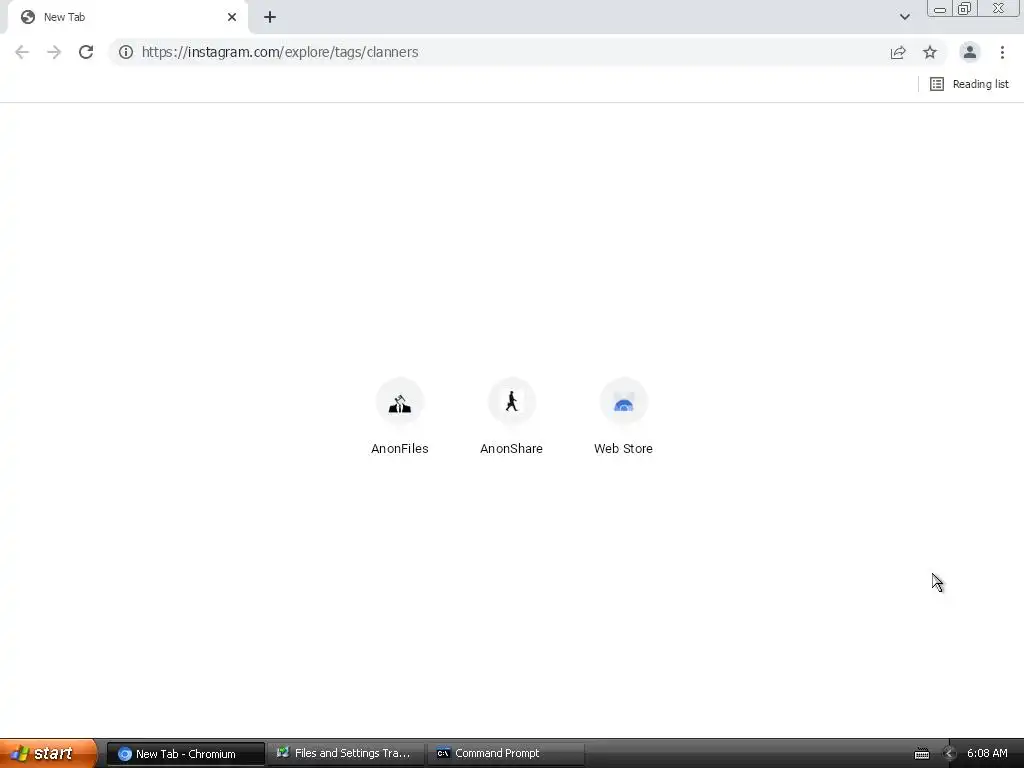Click the address bar URL text

(x=280, y=52)
